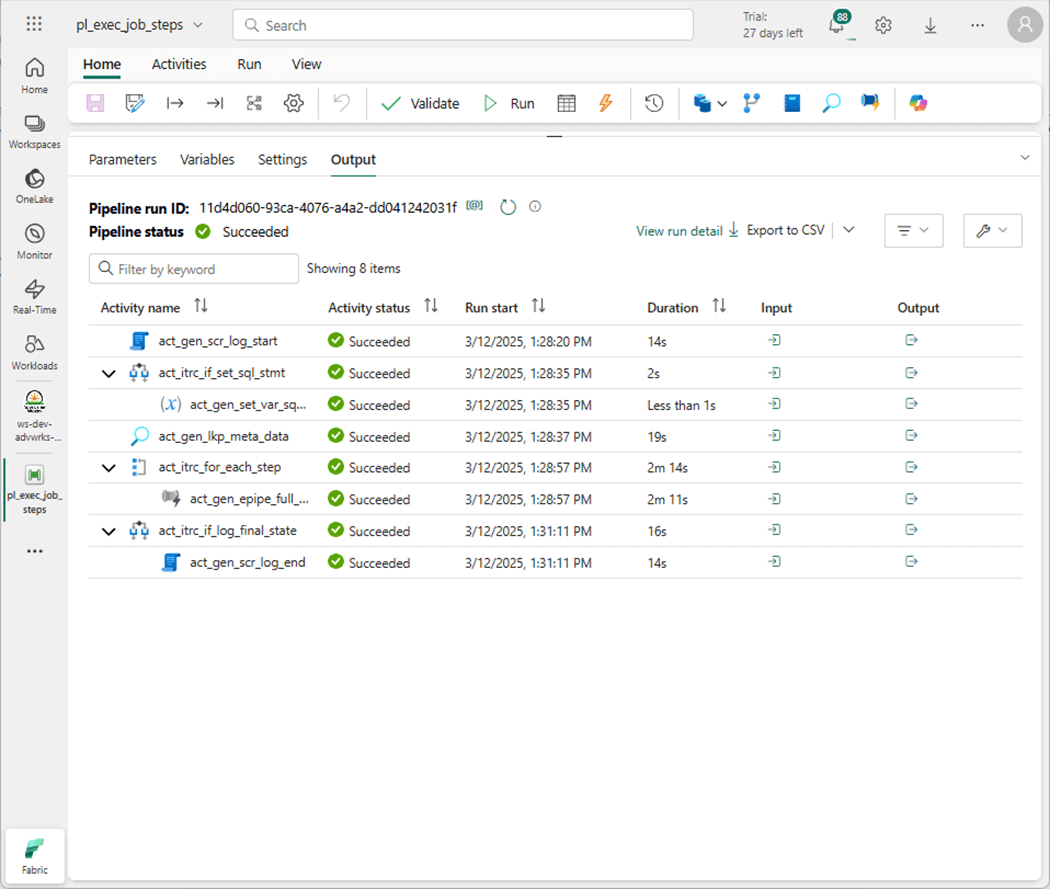Open OneLake from the left navigation

tap(34, 186)
